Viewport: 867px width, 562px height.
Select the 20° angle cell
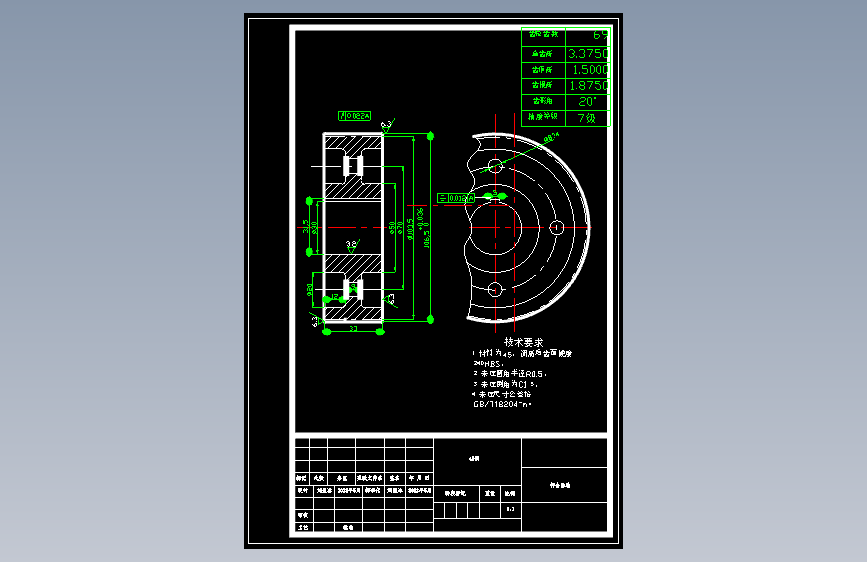[x=587, y=102]
